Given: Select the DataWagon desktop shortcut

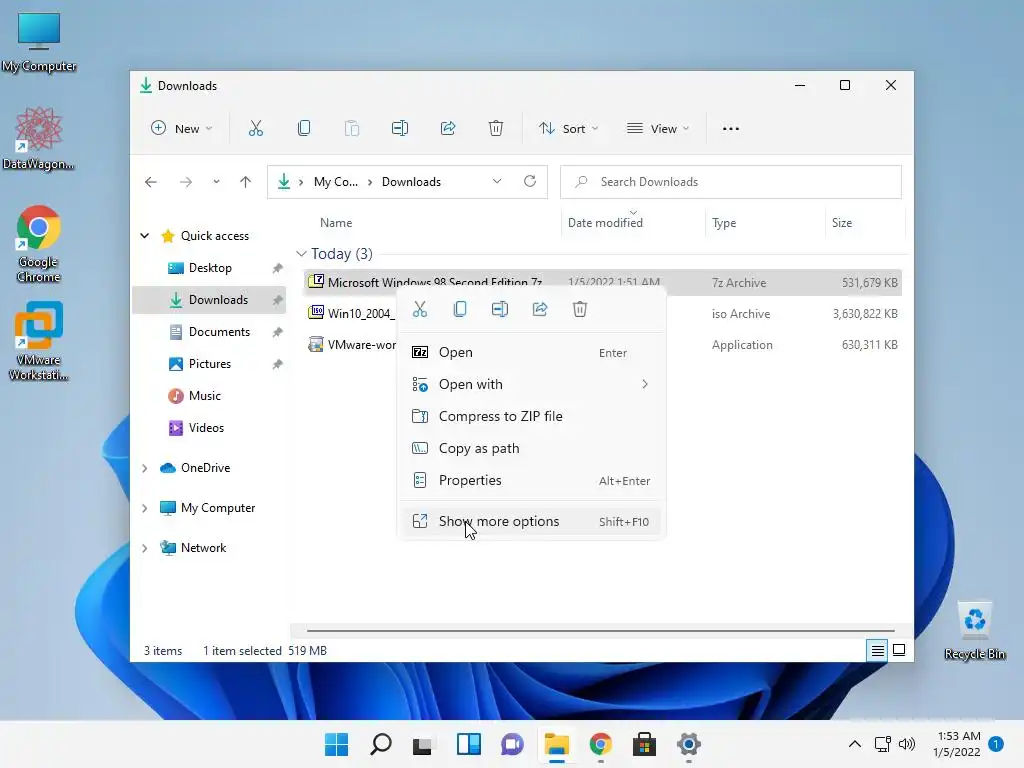Looking at the screenshot, I should pos(39,138).
